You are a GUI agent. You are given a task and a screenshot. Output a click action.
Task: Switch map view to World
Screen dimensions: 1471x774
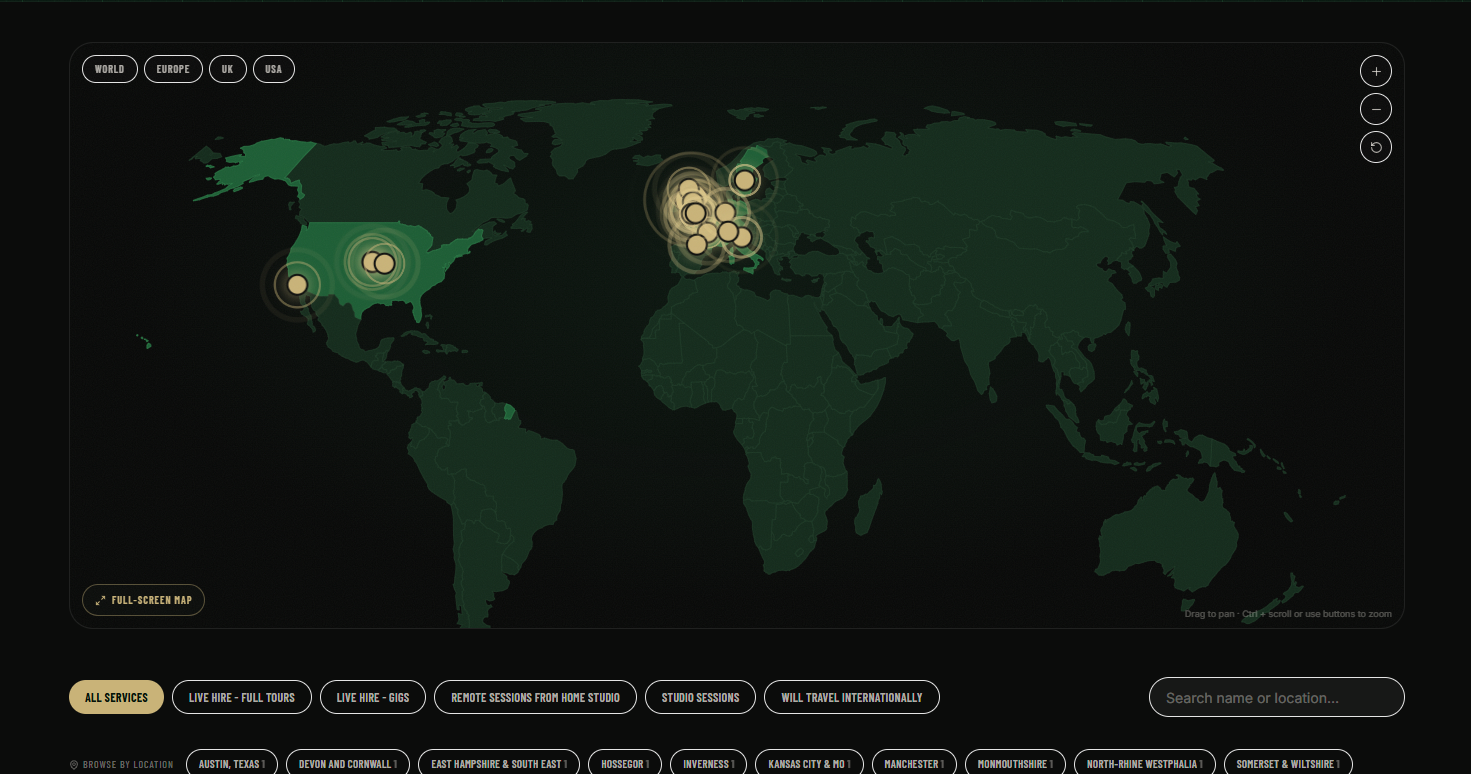coord(110,69)
